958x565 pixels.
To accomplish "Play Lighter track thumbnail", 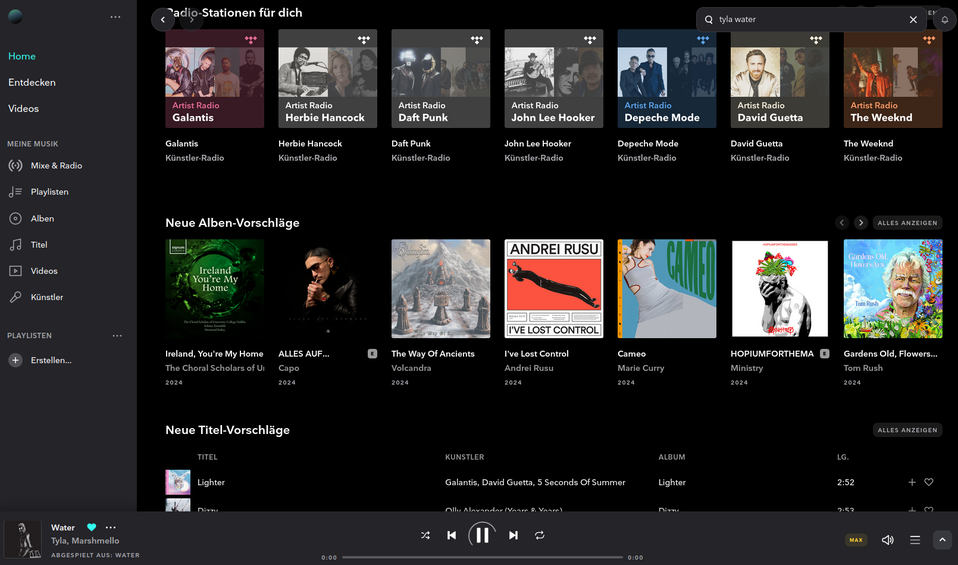I will [x=178, y=483].
